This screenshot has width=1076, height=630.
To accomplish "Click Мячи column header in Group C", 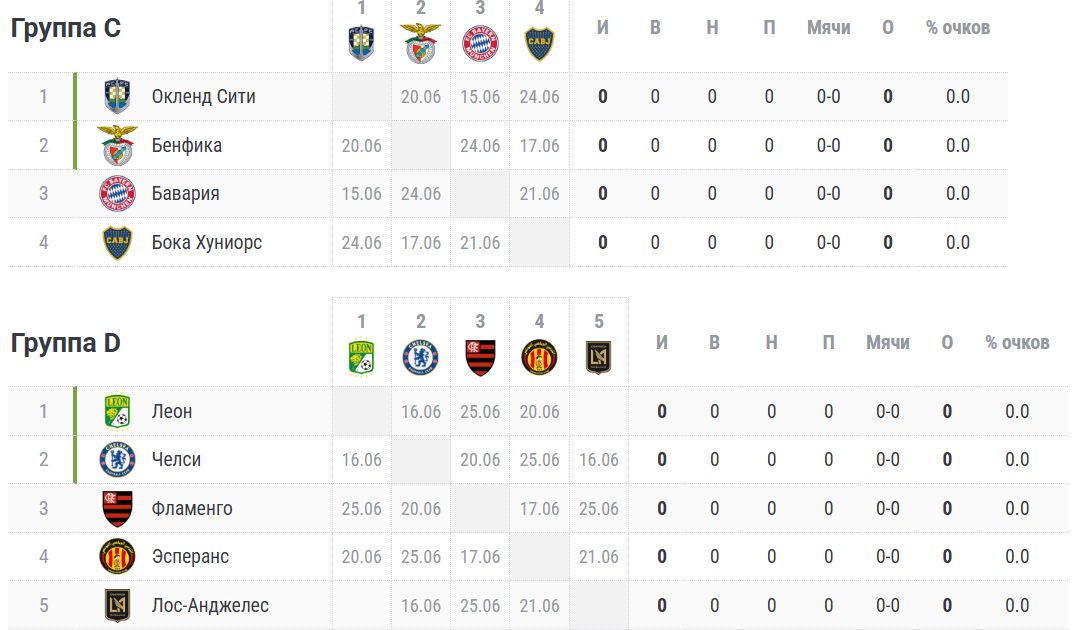I will point(828,27).
